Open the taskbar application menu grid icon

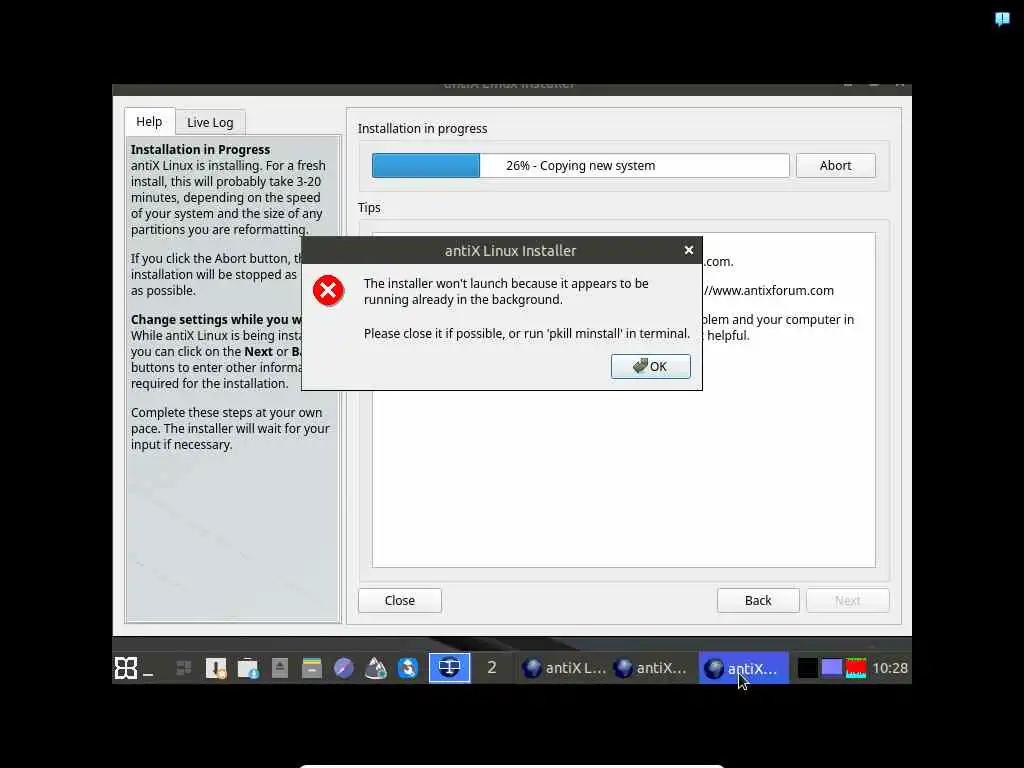[125, 667]
